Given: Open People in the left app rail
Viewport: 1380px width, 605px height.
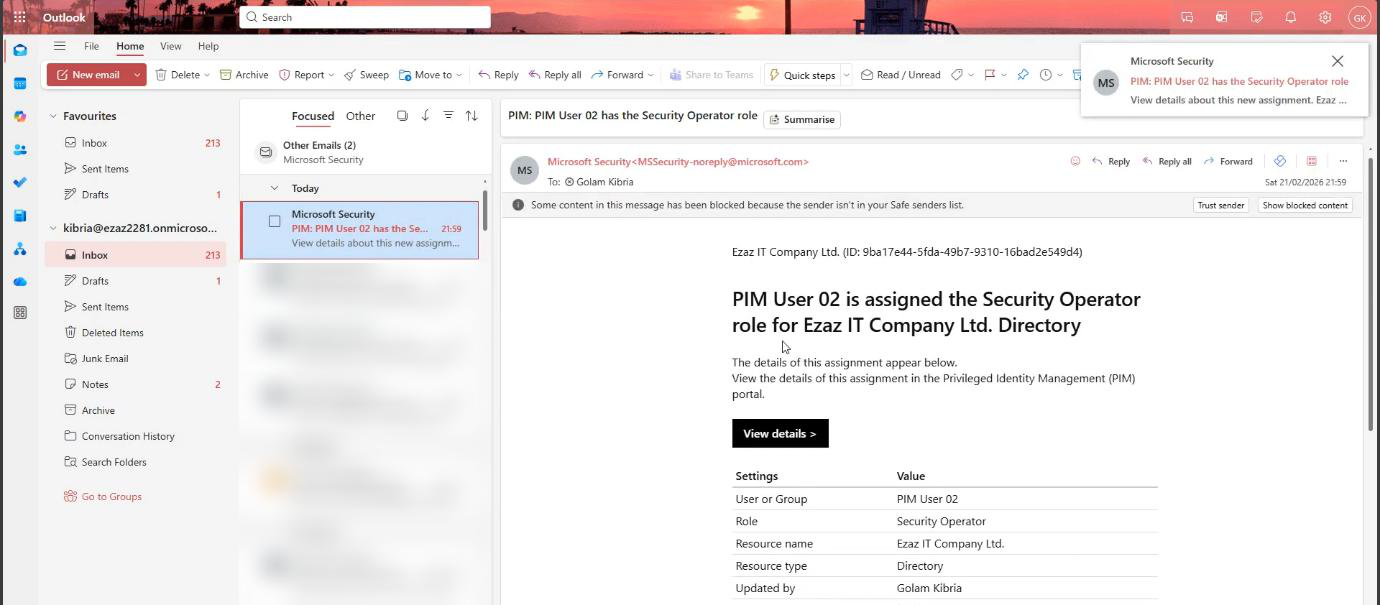Looking at the screenshot, I should pos(20,149).
